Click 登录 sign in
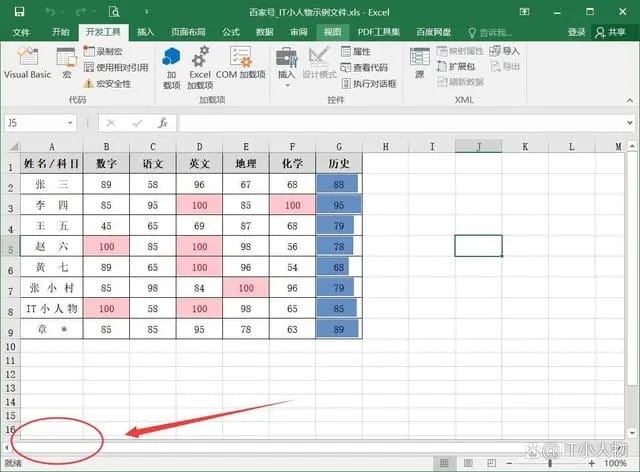The image size is (640, 472). click(576, 32)
